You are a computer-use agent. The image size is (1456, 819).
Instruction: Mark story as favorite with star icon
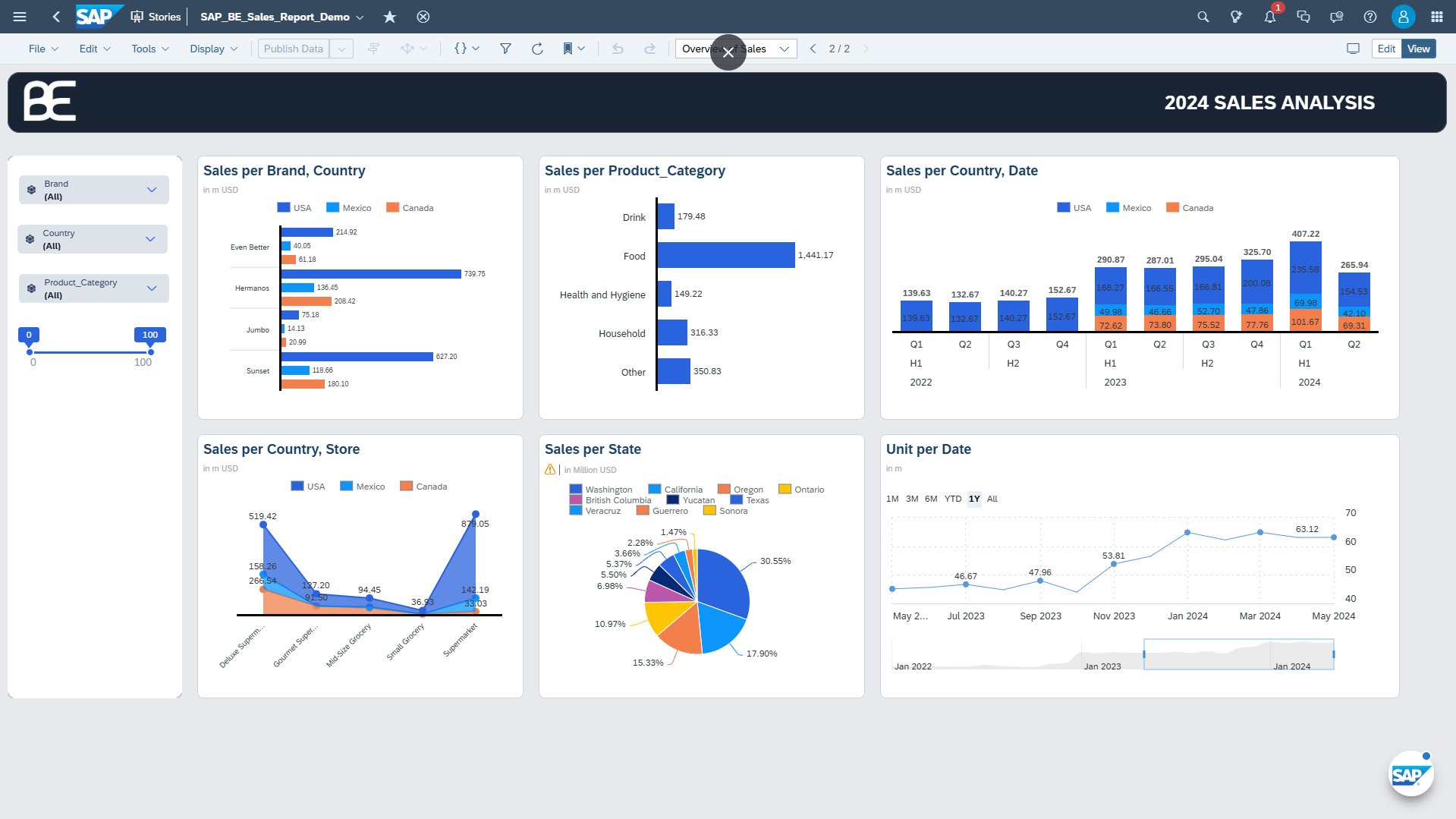click(x=390, y=17)
